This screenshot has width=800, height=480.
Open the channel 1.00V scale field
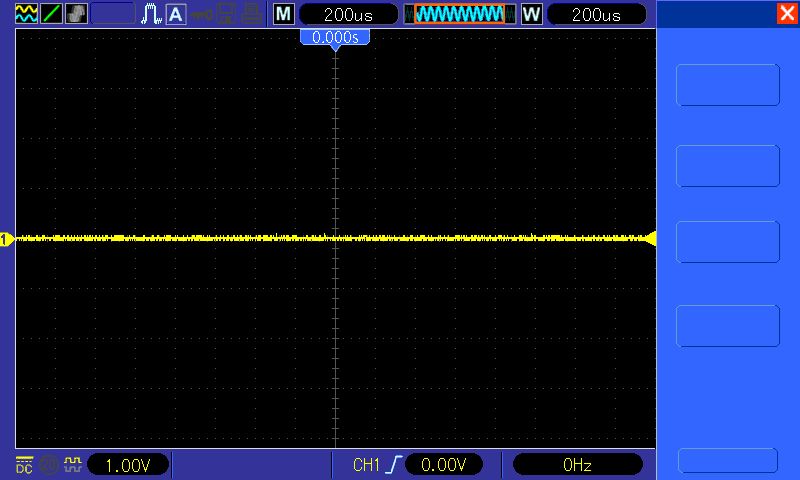[128, 464]
